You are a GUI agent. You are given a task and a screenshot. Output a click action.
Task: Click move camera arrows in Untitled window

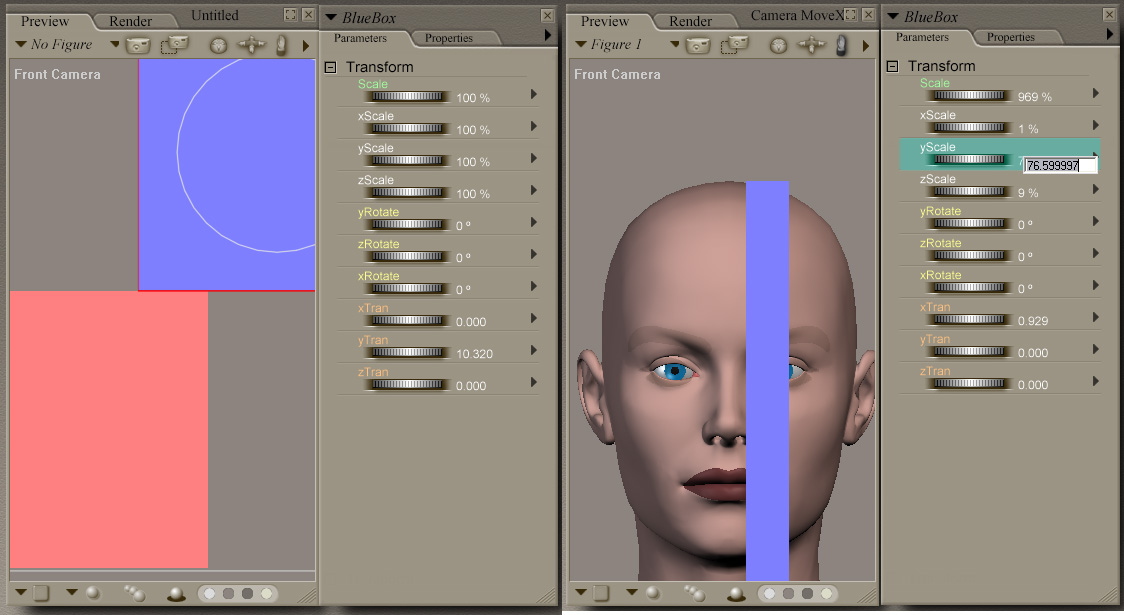click(x=251, y=45)
